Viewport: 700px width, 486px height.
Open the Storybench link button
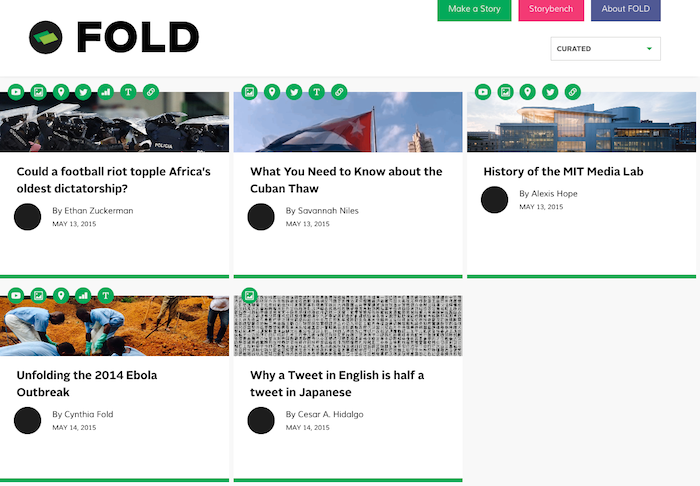click(551, 10)
